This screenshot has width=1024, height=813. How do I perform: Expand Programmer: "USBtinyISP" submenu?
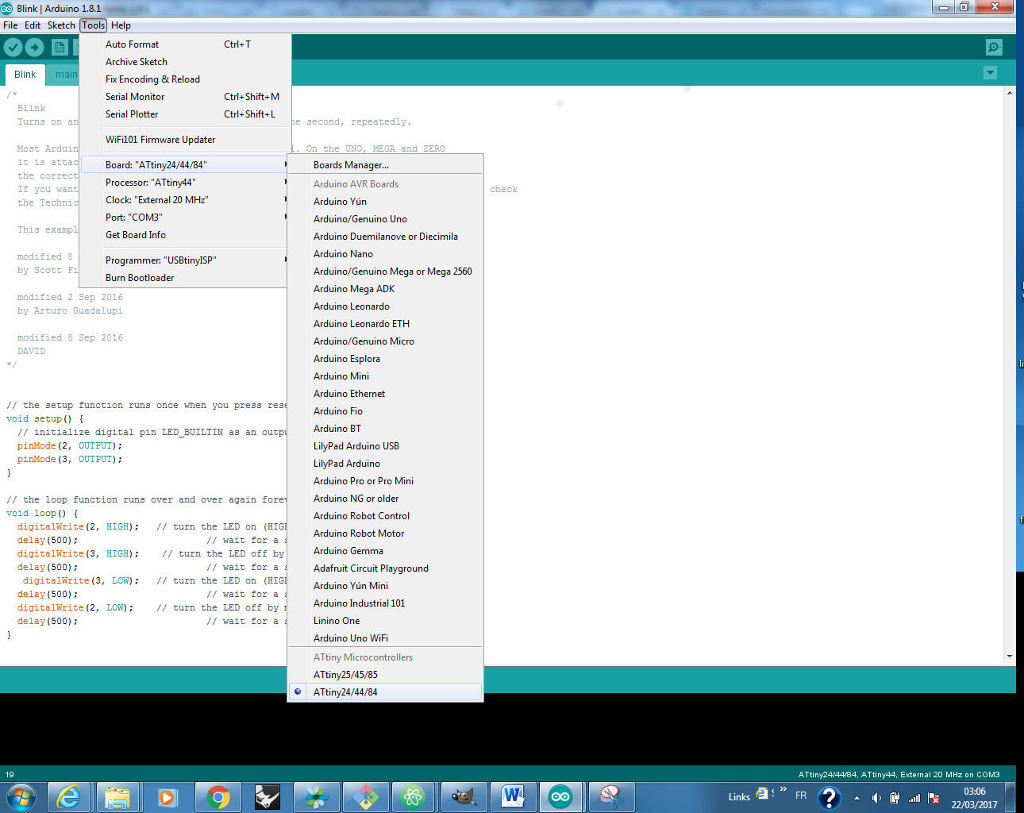tap(184, 260)
